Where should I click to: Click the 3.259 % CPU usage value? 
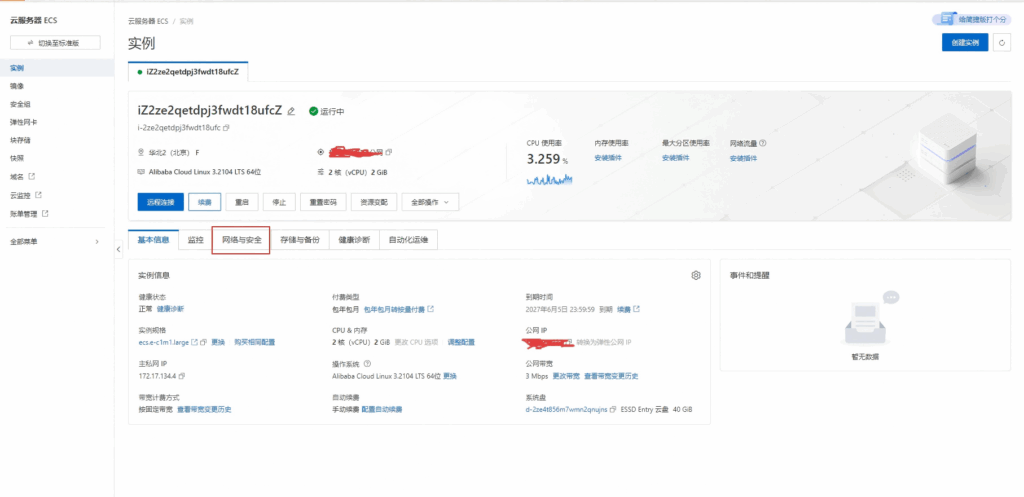[547, 159]
